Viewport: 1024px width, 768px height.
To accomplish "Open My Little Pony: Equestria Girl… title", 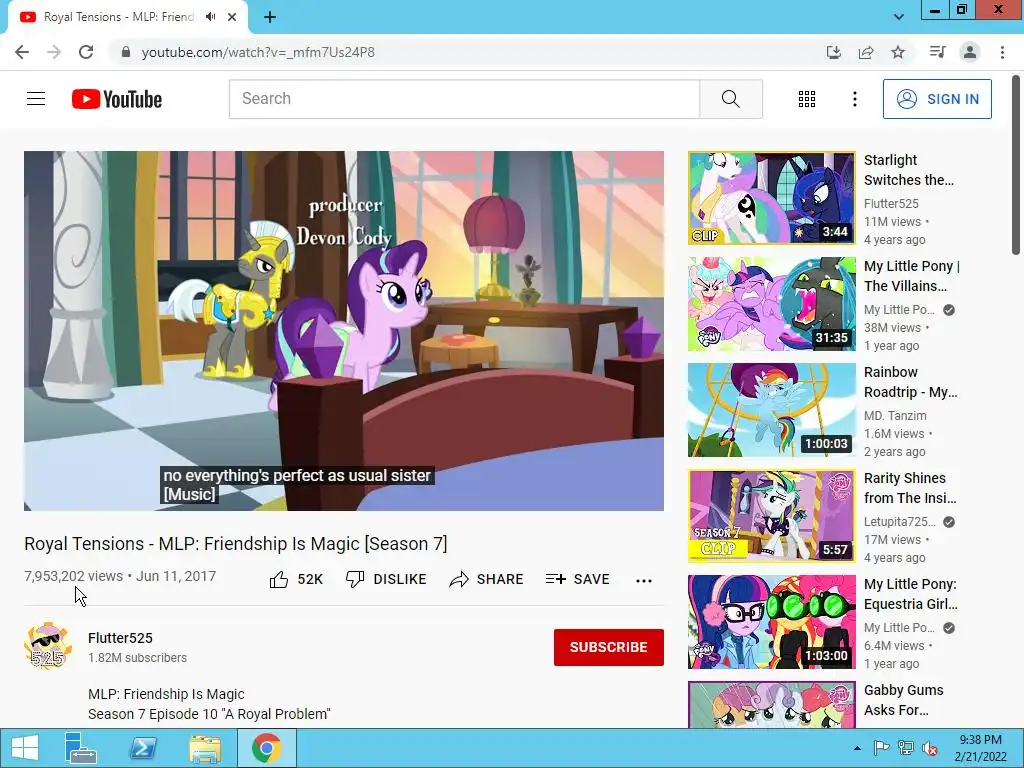I will (x=910, y=594).
